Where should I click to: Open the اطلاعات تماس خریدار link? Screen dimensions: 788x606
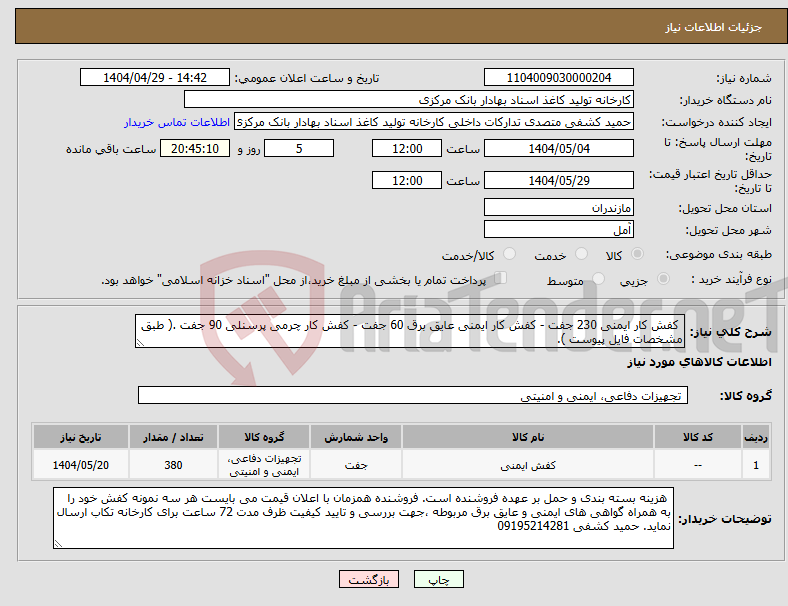pos(177,122)
